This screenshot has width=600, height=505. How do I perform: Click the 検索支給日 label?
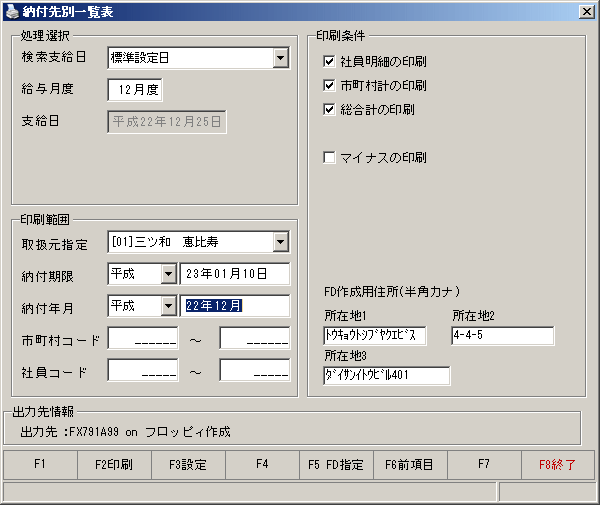(54, 57)
